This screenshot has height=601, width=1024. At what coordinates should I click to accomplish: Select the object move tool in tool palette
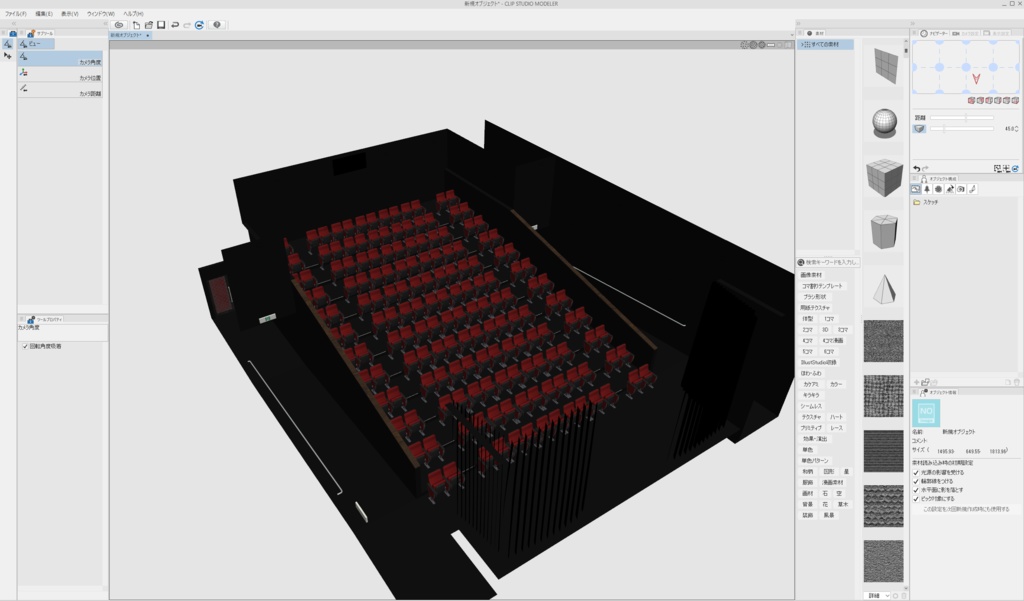[7, 56]
